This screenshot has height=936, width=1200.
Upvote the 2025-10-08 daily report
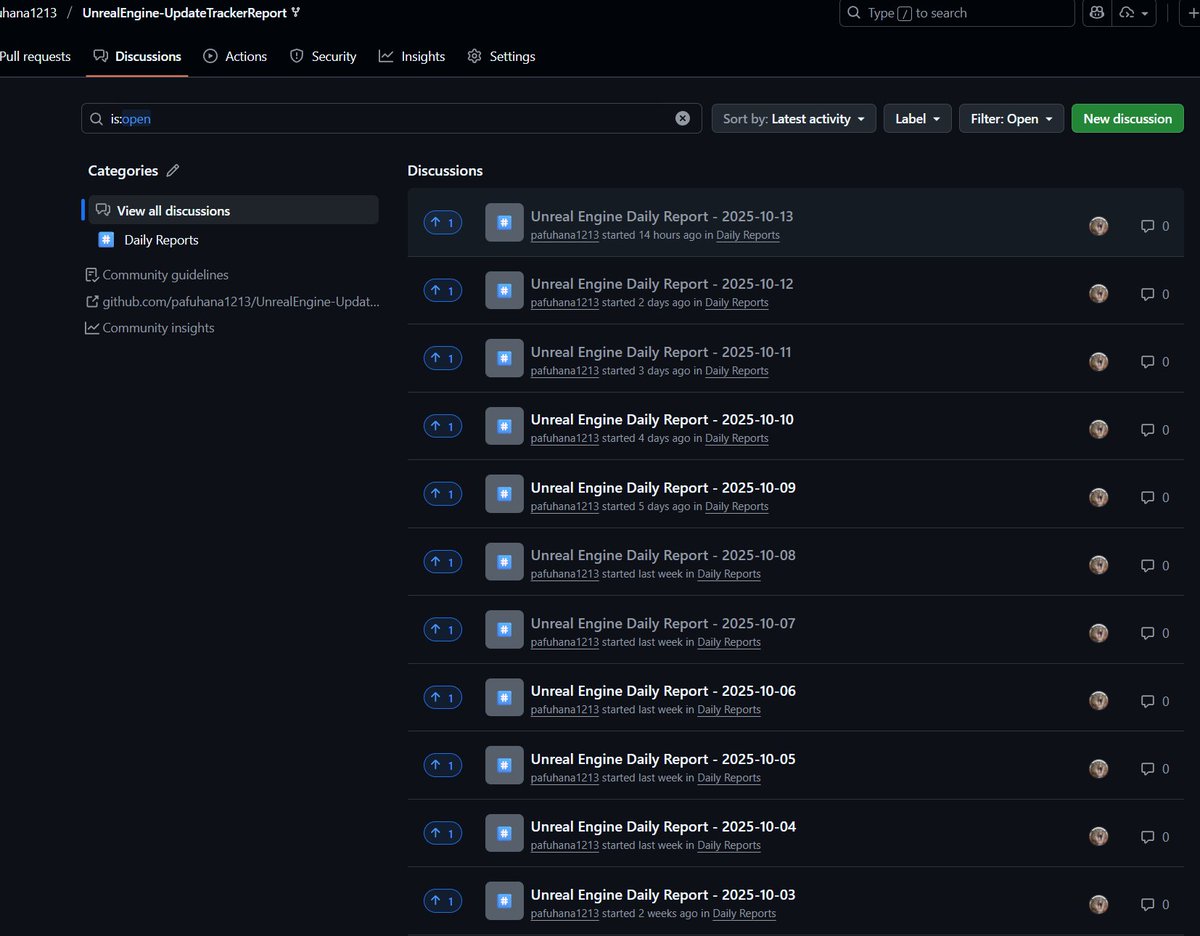click(443, 562)
